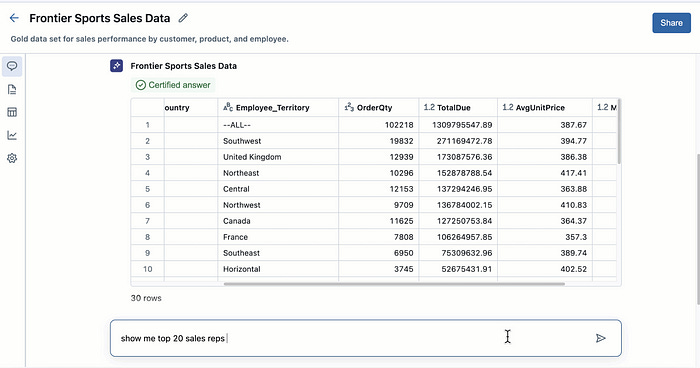The width and height of the screenshot is (700, 368).
Task: Click the chat prompt input field
Action: [x=366, y=338]
